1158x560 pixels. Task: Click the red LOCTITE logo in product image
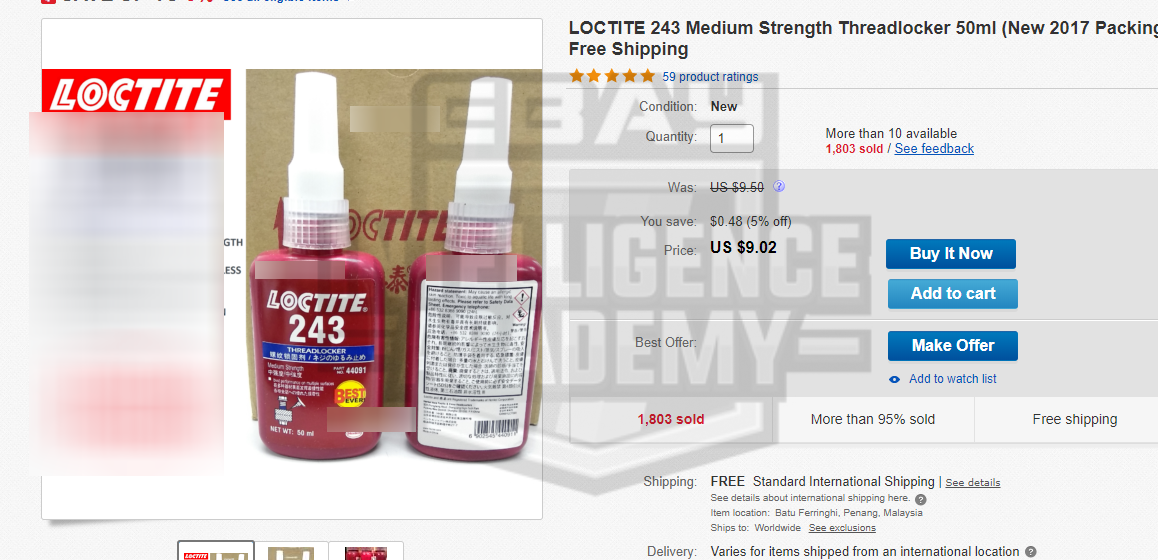(137, 95)
